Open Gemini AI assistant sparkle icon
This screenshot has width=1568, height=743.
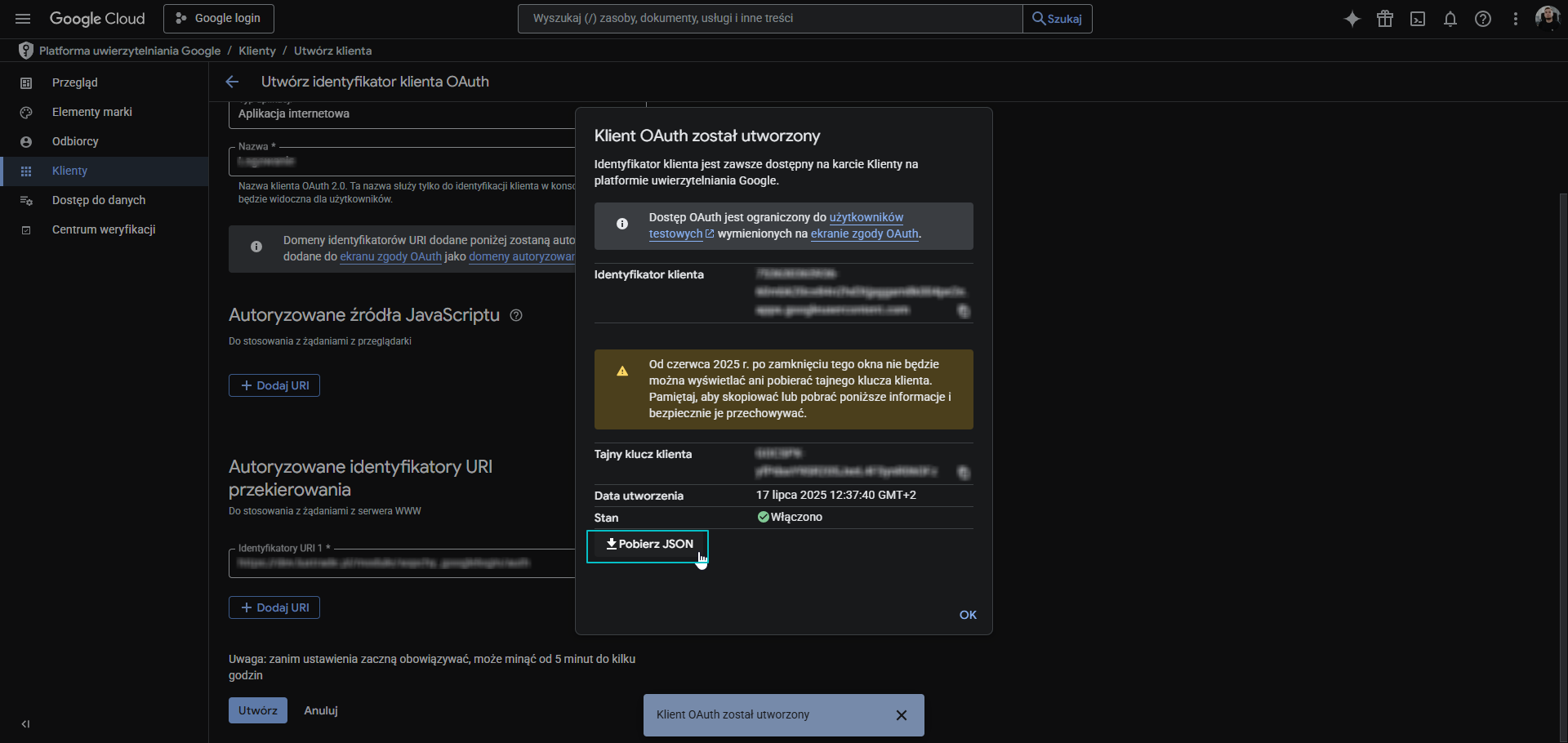1352,19
